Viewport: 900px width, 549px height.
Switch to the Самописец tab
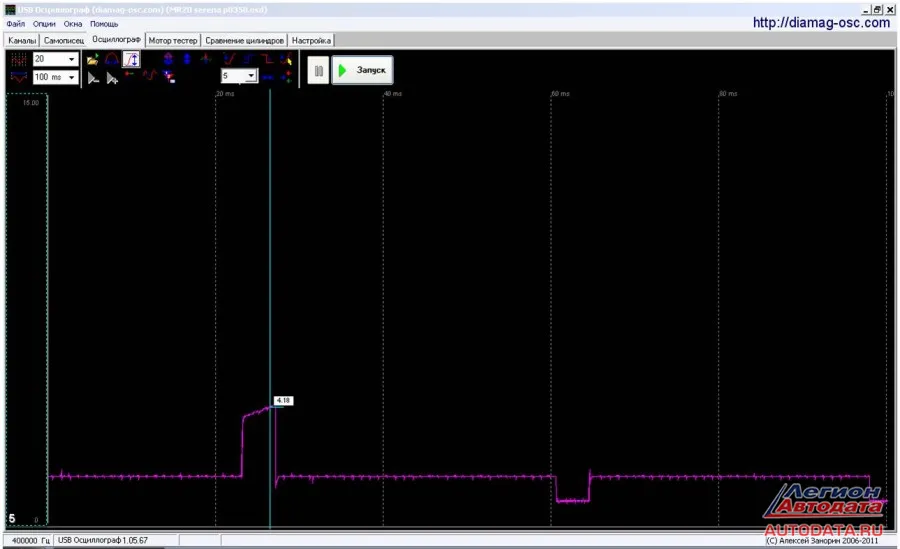pyautogui.click(x=64, y=41)
